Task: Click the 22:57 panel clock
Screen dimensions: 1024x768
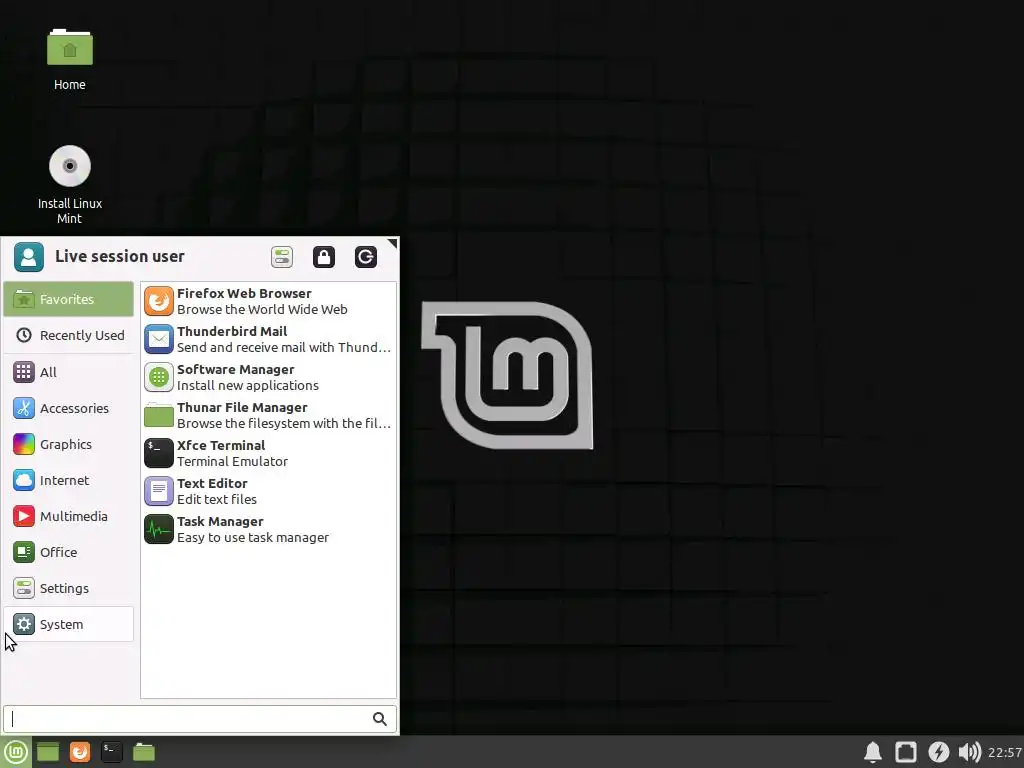Action: [x=1004, y=752]
